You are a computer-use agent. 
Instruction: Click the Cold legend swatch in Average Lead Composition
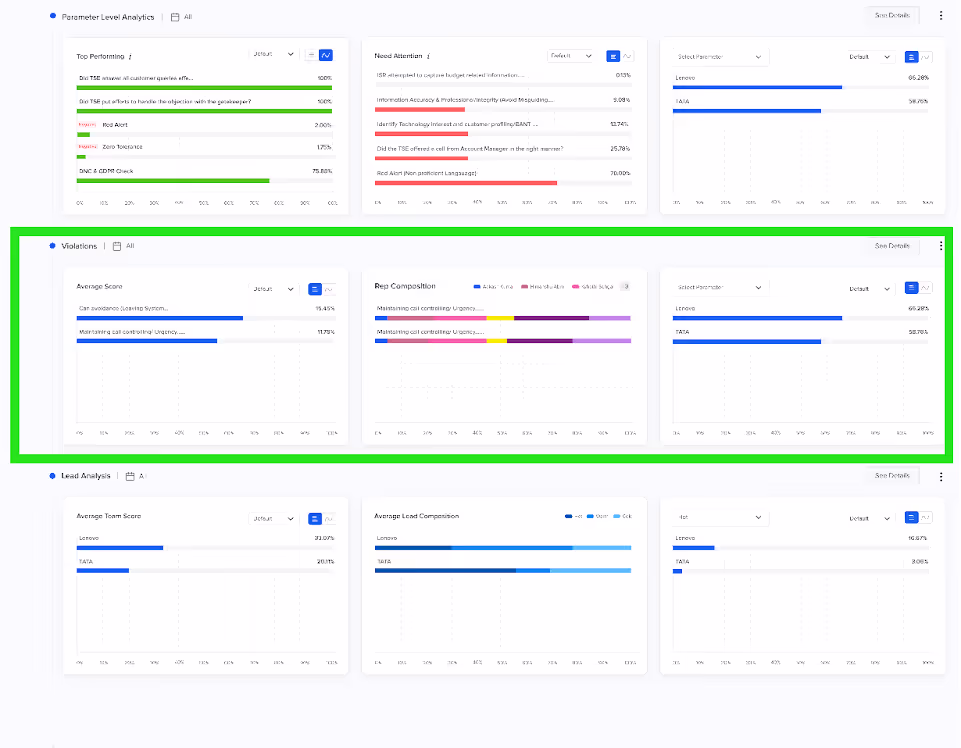click(x=617, y=516)
